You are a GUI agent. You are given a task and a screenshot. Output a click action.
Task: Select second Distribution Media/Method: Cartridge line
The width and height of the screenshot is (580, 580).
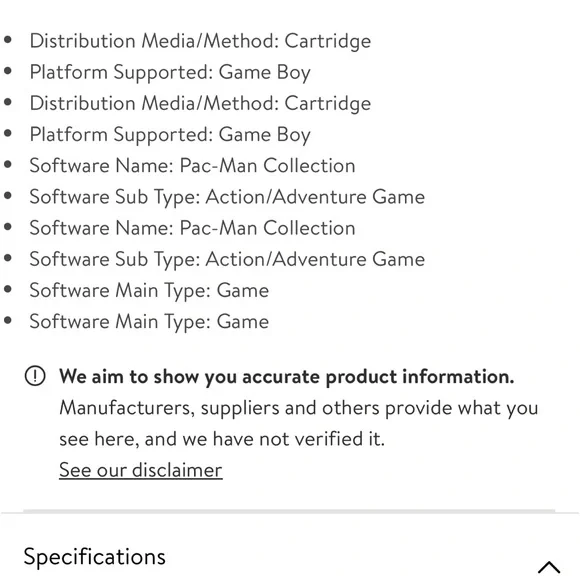[200, 103]
